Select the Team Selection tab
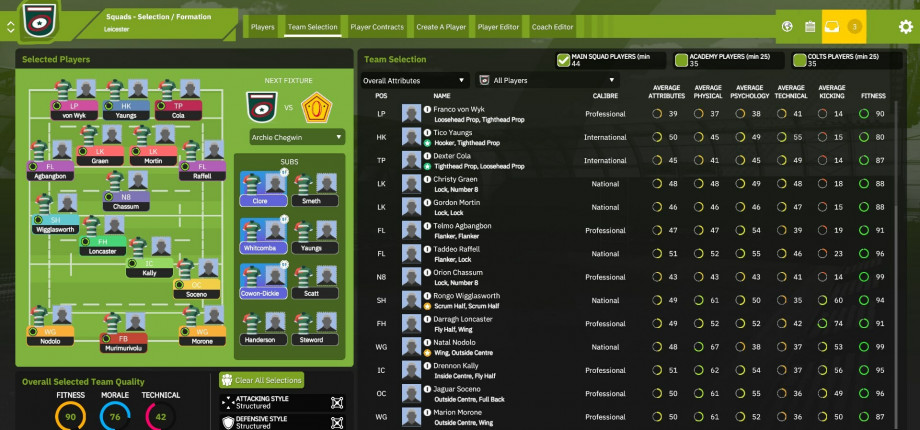 point(312,27)
